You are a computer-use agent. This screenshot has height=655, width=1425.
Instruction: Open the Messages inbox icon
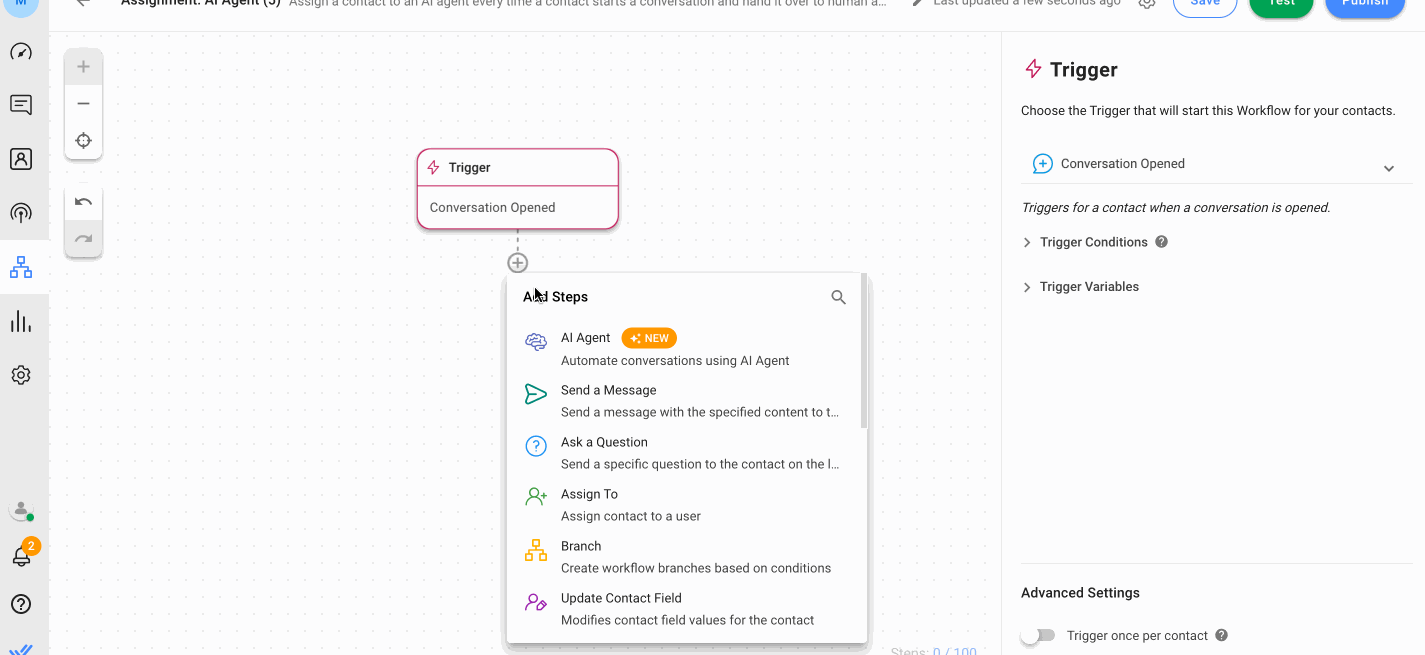click(x=21, y=105)
